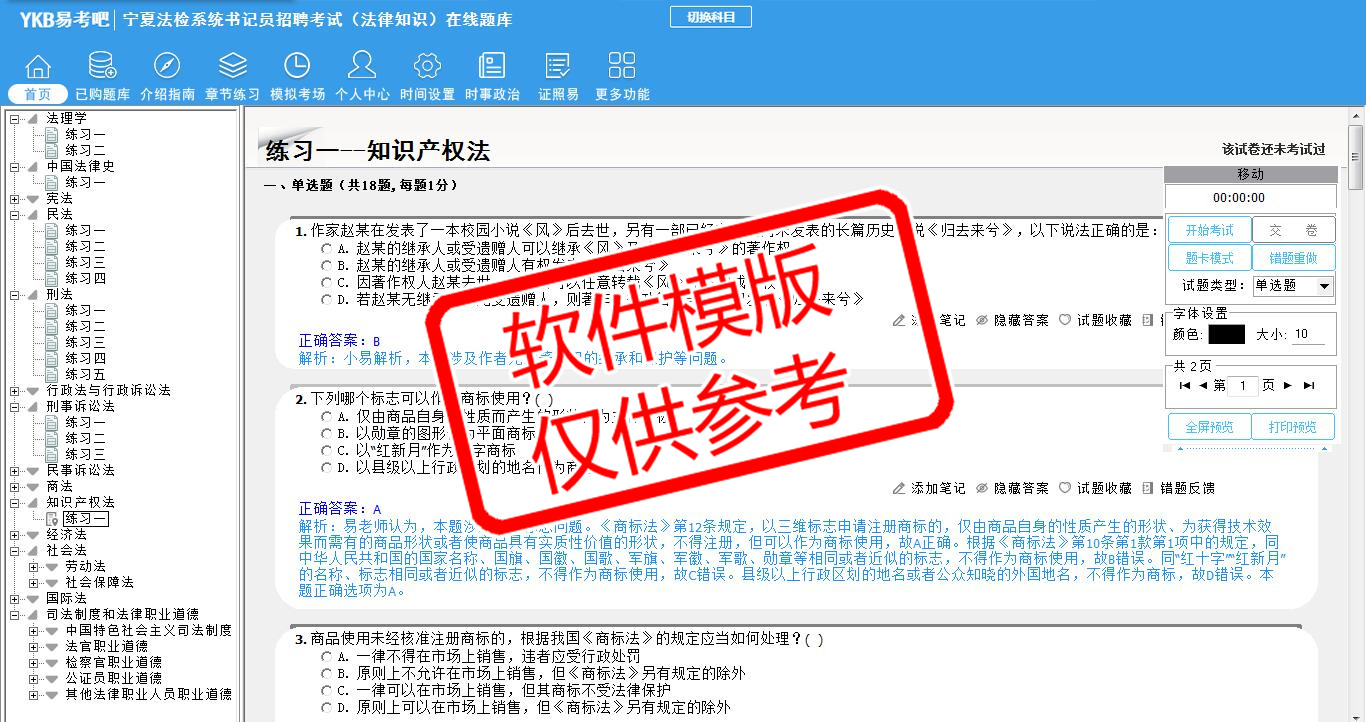Select 练习四 under 民法
This screenshot has width=1366, height=722.
pos(85,279)
